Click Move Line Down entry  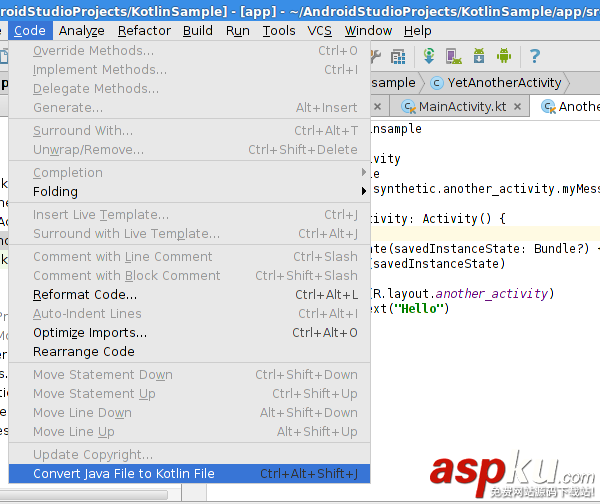click(x=189, y=413)
